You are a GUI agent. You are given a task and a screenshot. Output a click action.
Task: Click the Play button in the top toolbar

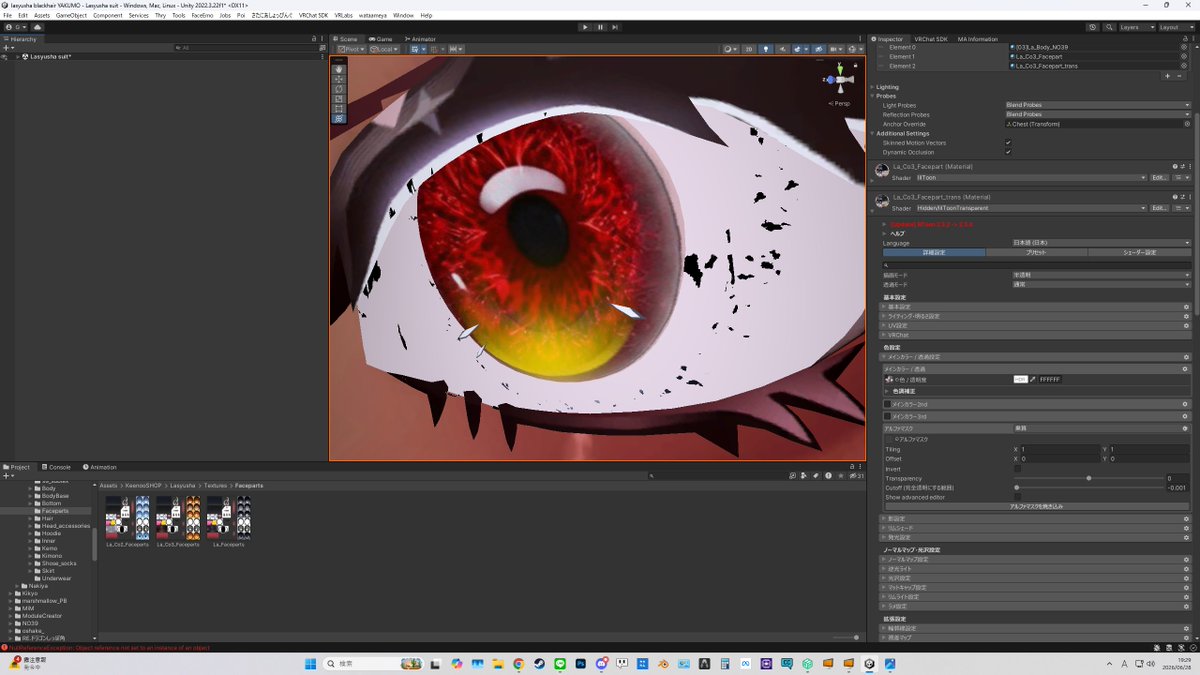(x=586, y=27)
